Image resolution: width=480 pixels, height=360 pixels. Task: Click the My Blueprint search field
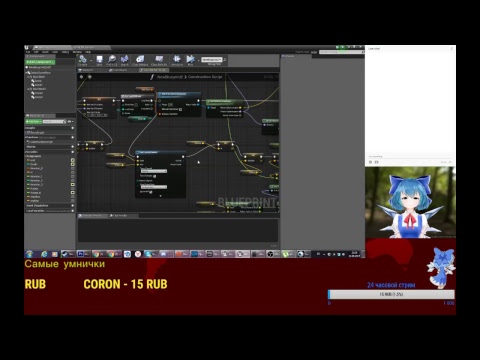coord(53,122)
